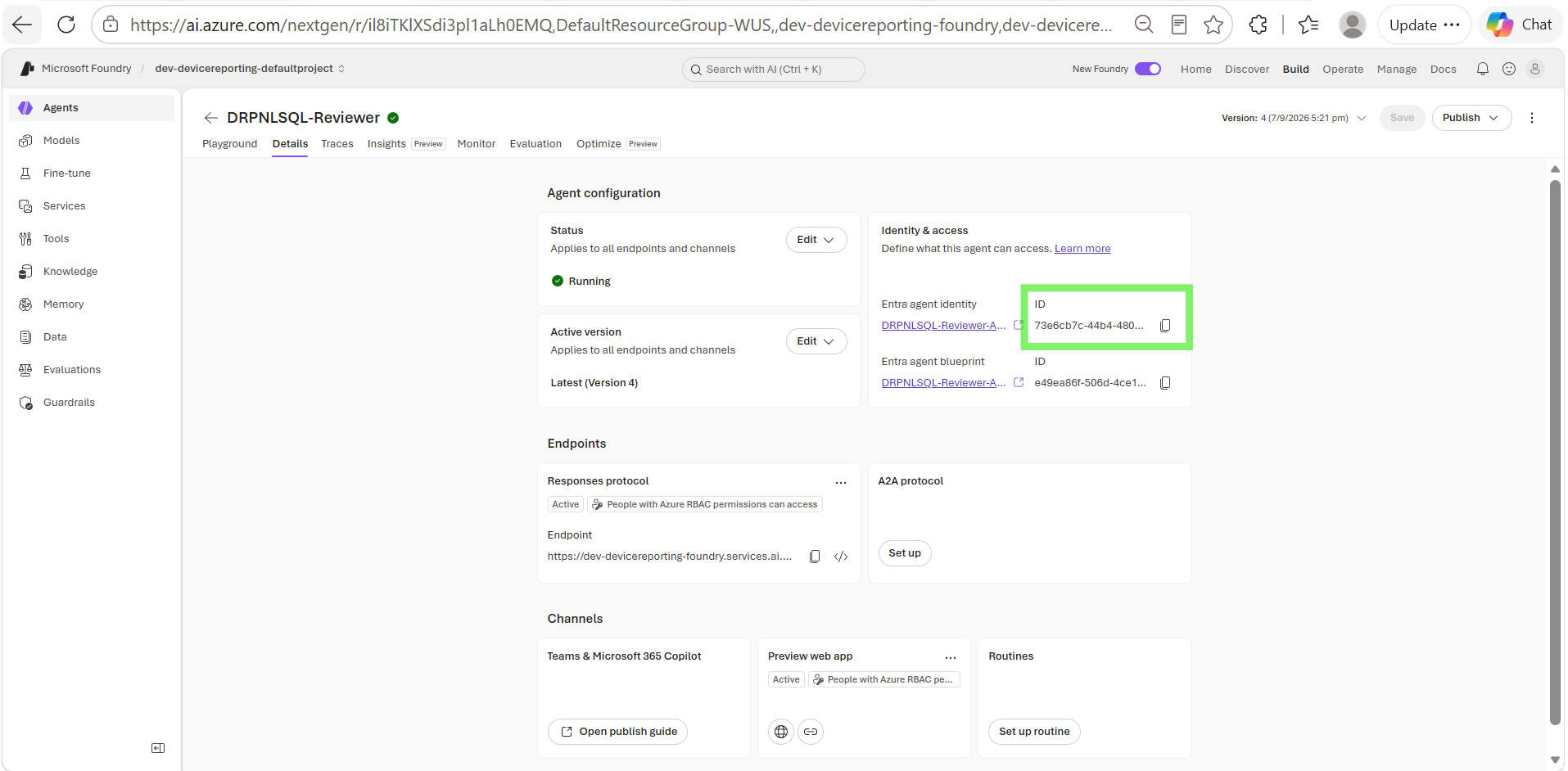Expand the Status Edit dropdown
Viewport: 1568px width, 771px height.
coord(816,240)
